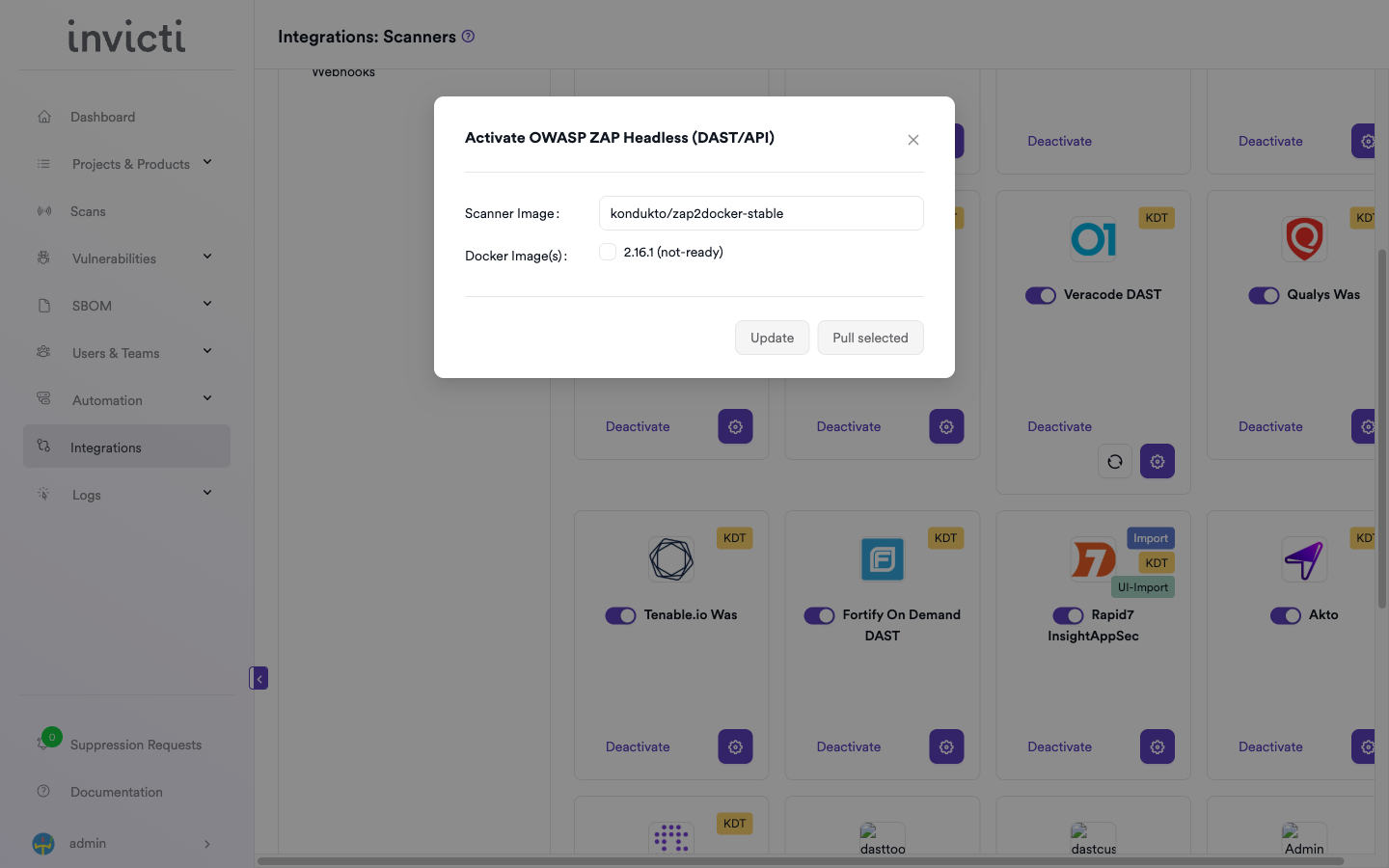
Task: Check the 2.16.1 Docker image checkbox
Action: (608, 251)
